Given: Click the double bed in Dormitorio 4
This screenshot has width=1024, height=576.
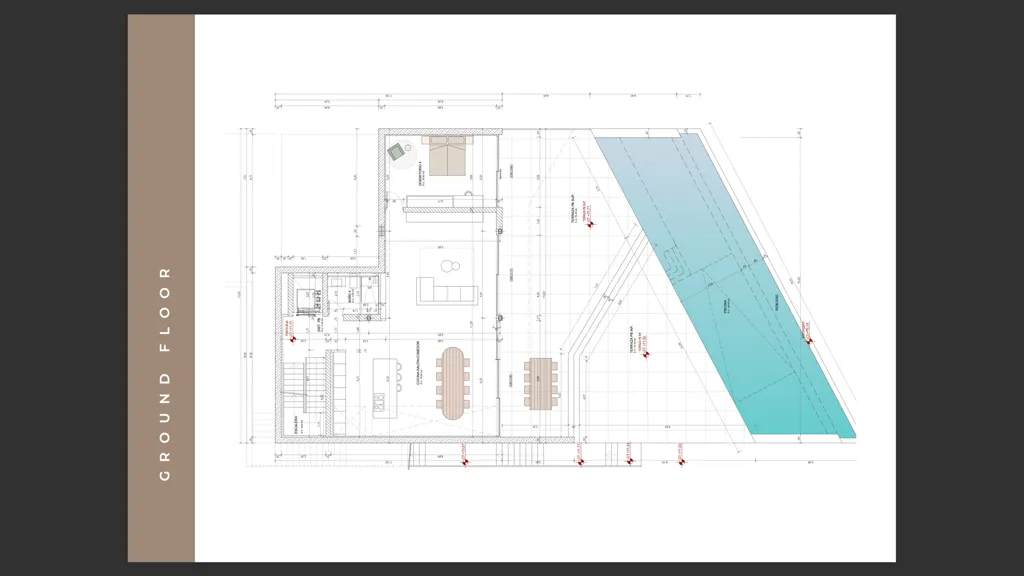Looking at the screenshot, I should 447,156.
